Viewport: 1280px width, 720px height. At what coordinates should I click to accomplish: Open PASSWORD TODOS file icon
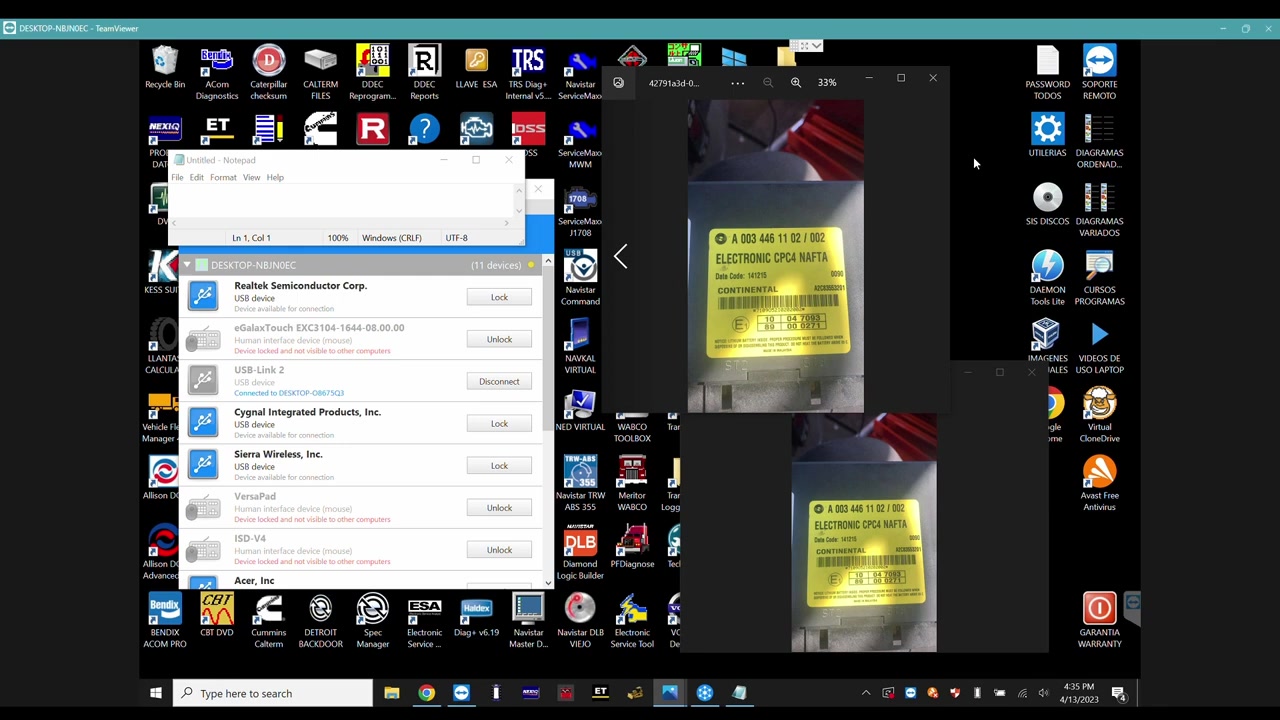click(x=1047, y=73)
